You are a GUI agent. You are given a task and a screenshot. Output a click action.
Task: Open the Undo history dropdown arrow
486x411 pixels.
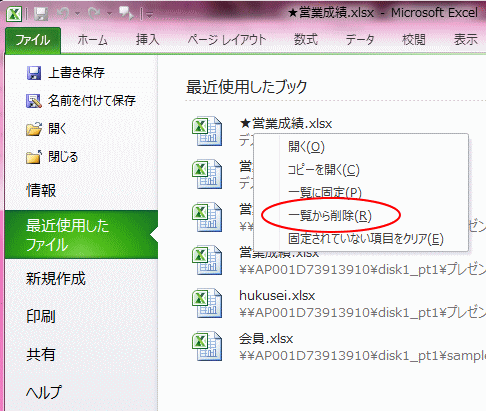77,14
